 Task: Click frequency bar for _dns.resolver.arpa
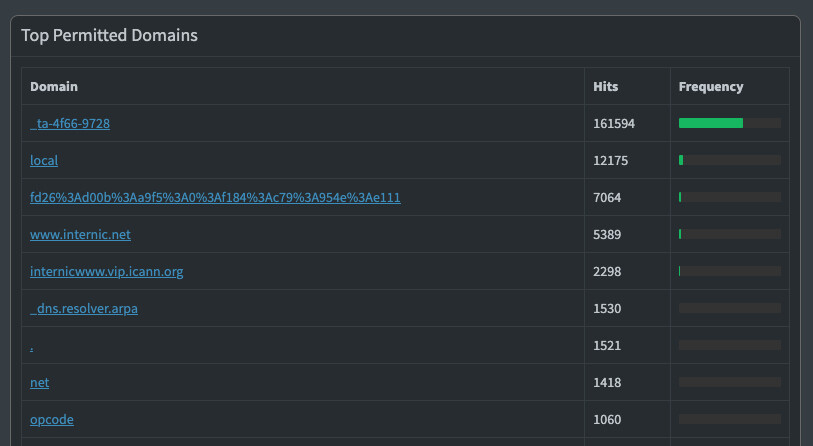point(730,308)
